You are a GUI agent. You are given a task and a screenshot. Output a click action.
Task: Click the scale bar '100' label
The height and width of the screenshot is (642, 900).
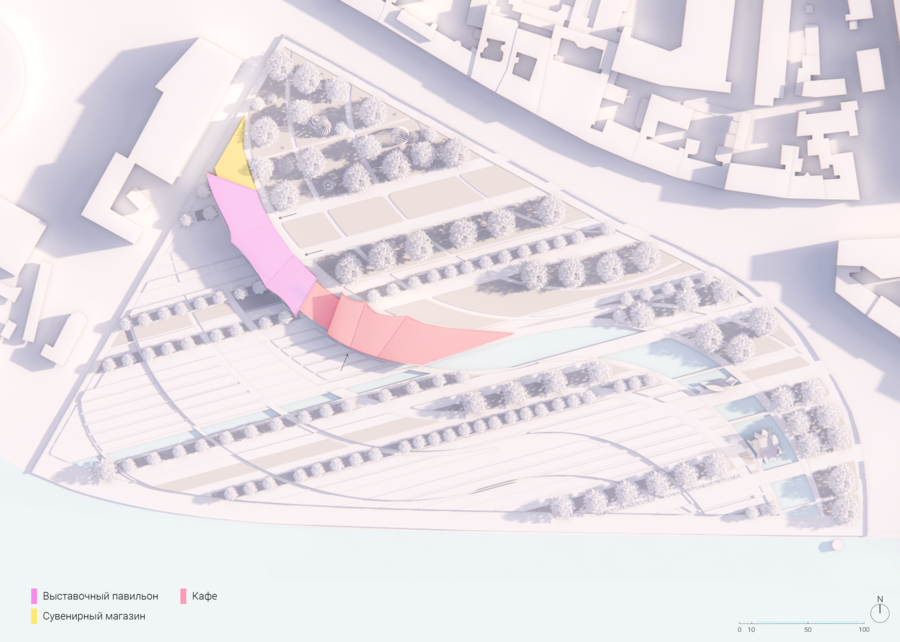pos(864,629)
